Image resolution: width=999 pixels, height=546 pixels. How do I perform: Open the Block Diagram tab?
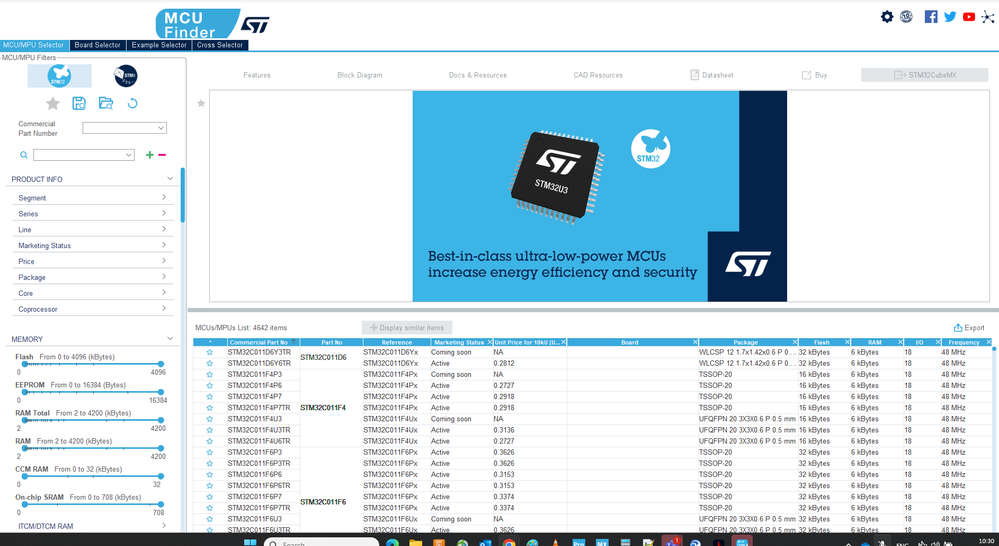(x=360, y=75)
